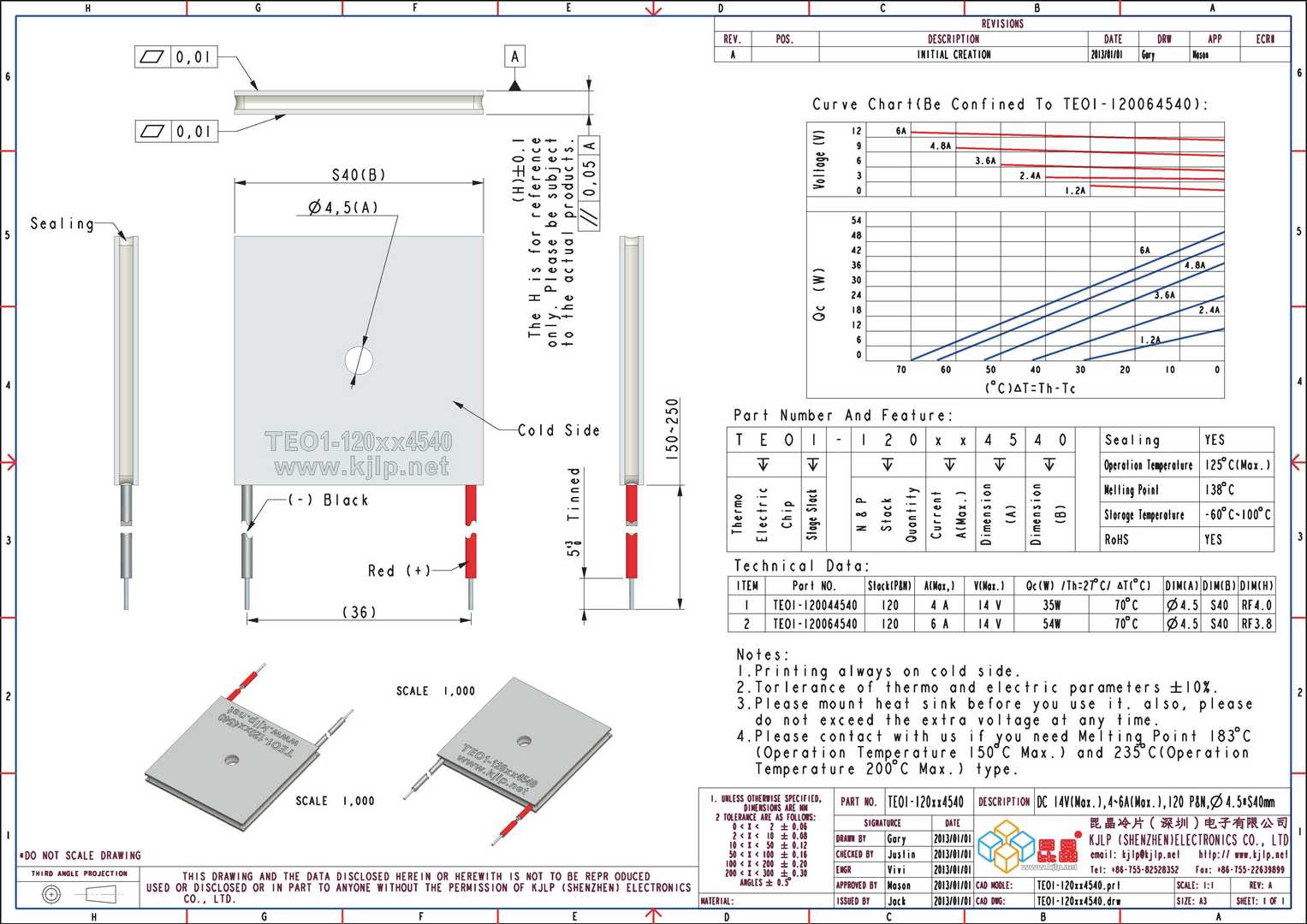1307x924 pixels.
Task: Select the KJLP (SHENZHEN) ELECTRONICS company name
Action: [x=1189, y=838]
